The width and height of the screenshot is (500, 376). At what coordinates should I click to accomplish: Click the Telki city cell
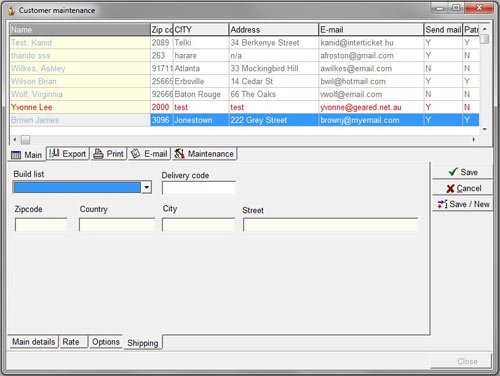pos(201,43)
